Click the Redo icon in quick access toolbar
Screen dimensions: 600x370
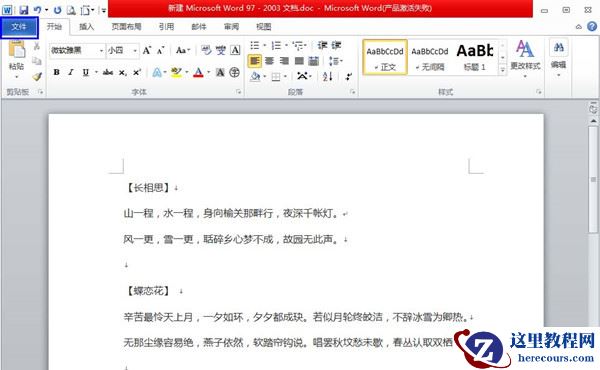tap(57, 10)
